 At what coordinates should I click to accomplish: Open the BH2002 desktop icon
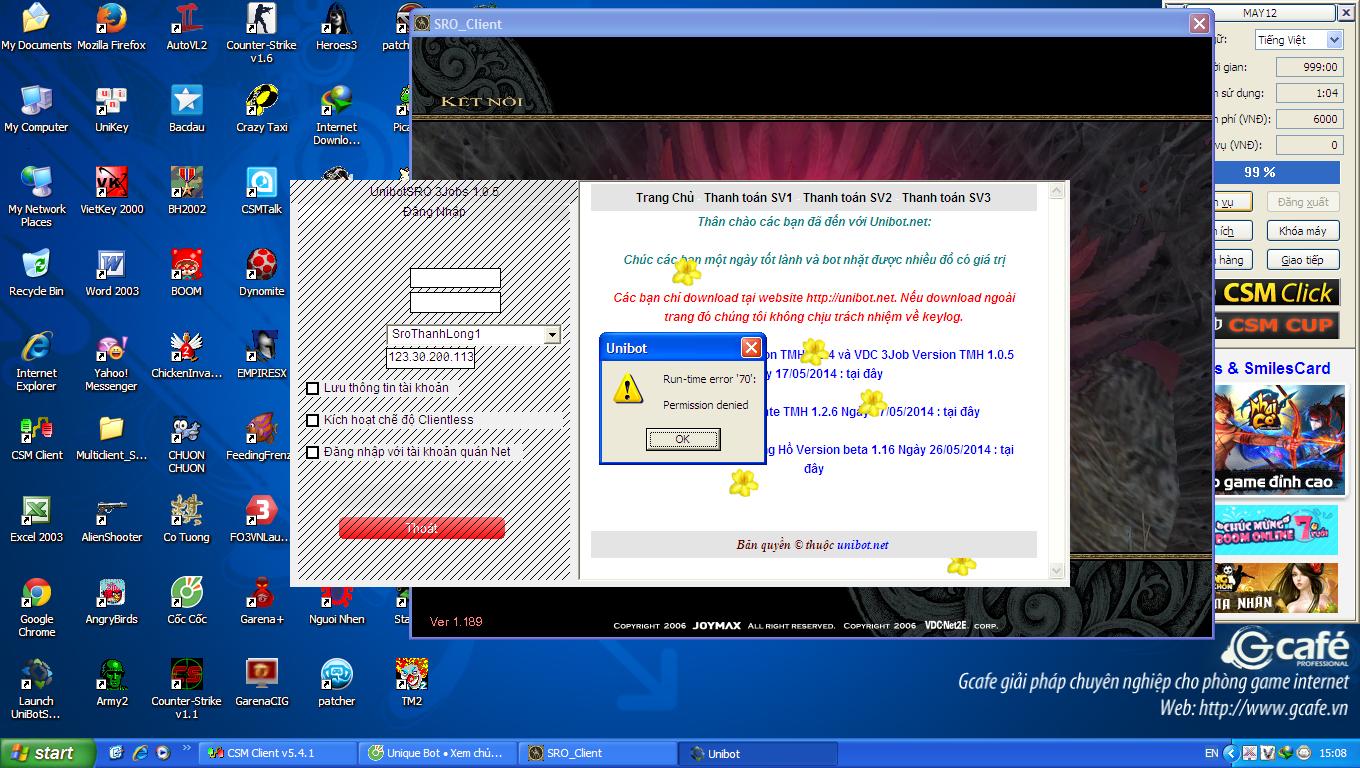click(x=186, y=191)
